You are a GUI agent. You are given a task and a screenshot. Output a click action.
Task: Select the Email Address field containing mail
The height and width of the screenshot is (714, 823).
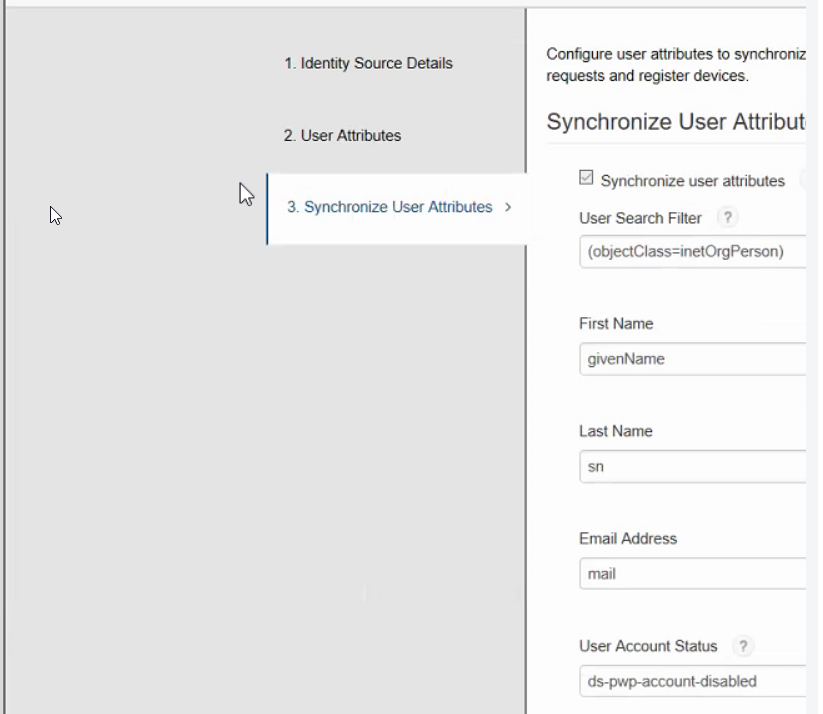pyautogui.click(x=692, y=574)
